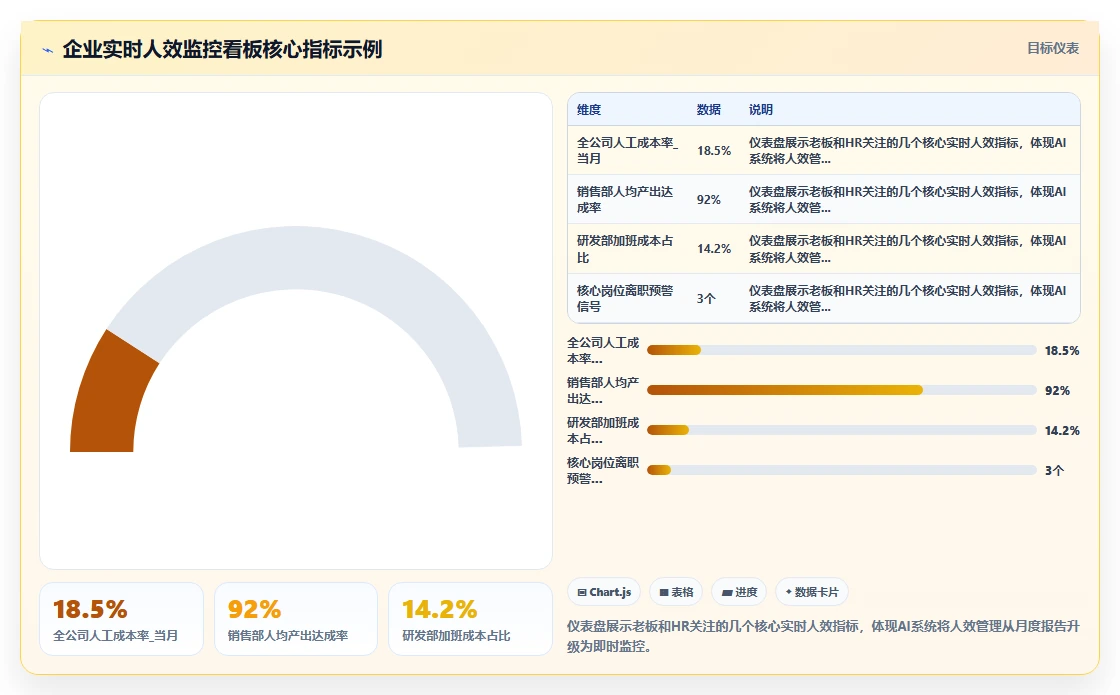1120x695 pixels.
Task: Click the lightning icon beside the dashboard title
Action: [48, 50]
